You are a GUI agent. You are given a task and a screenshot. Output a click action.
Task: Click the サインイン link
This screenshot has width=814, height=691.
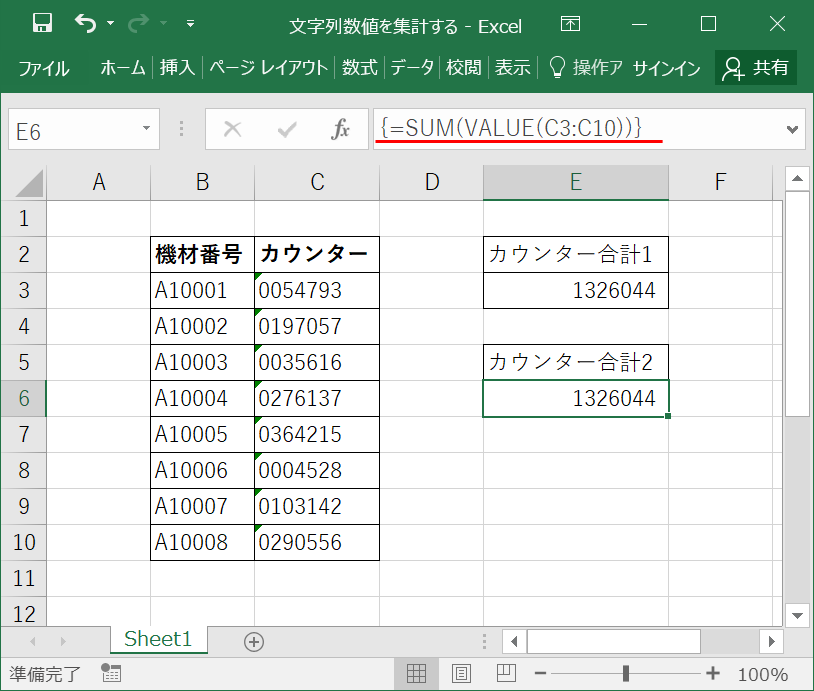pos(667,68)
